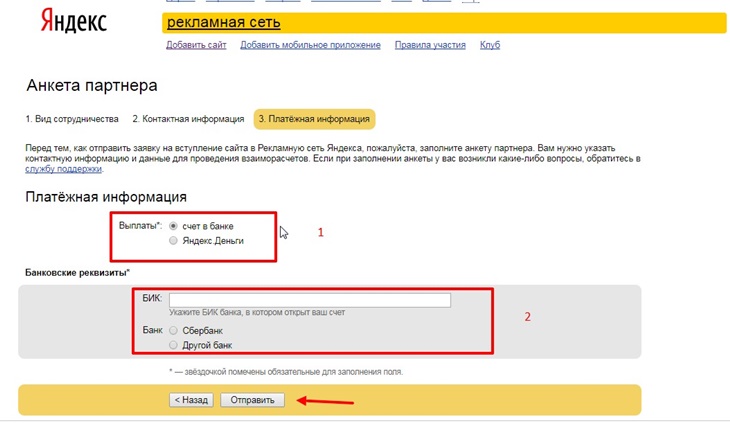Select step 3 Платёжная информация tab

pos(314,119)
